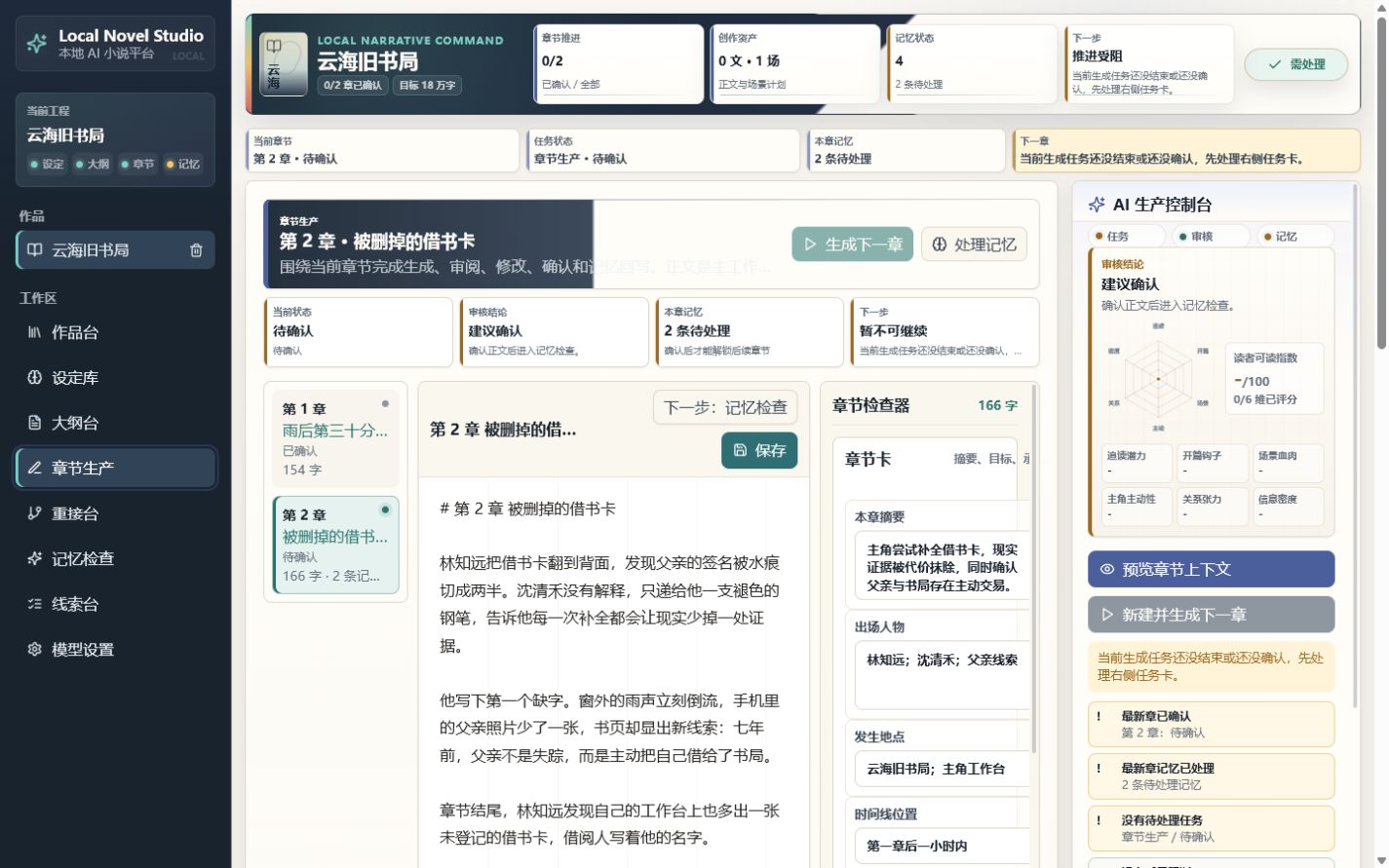Click the brain icon on 处理记忆
This screenshot has height=868, width=1389.
[x=939, y=245]
